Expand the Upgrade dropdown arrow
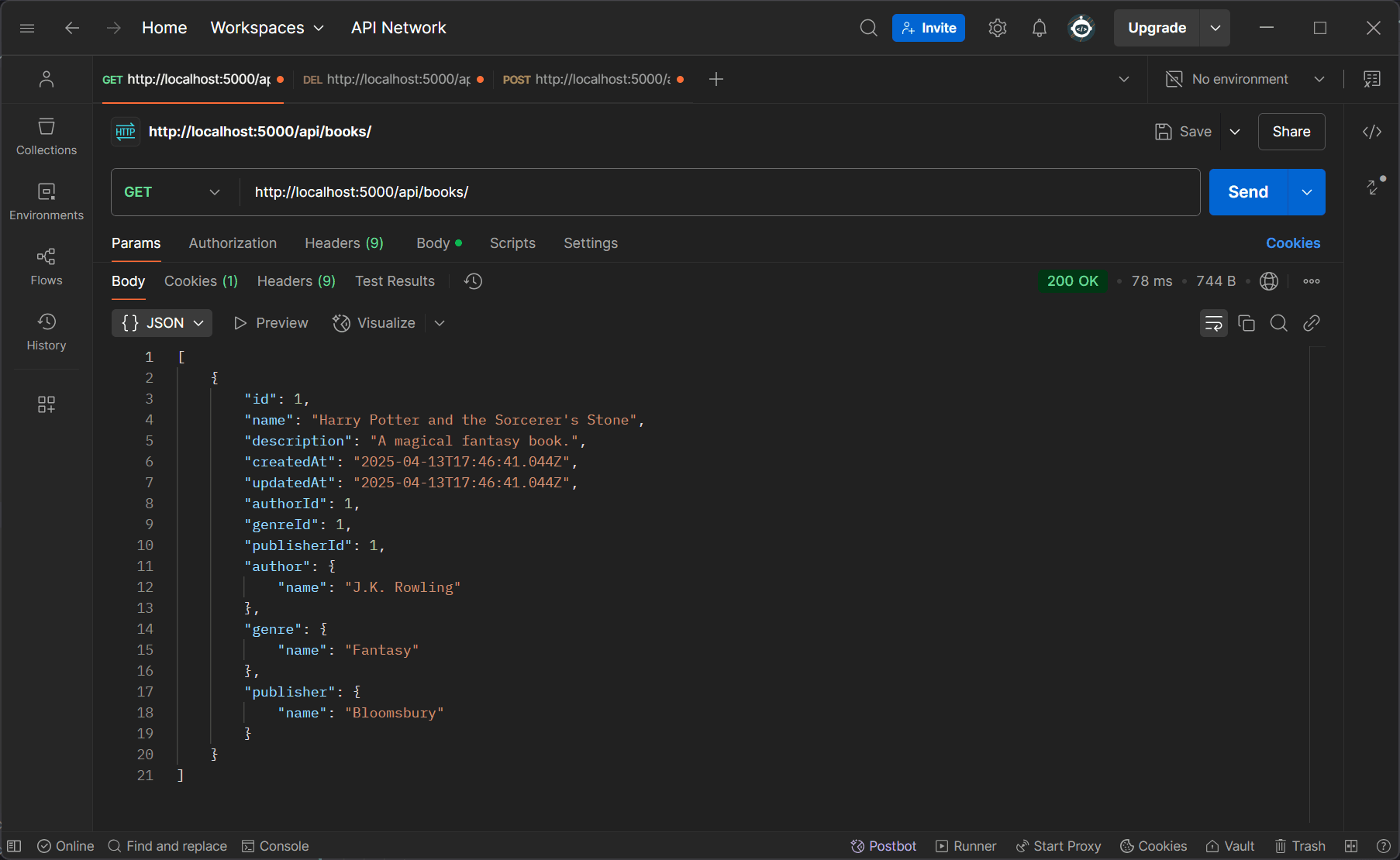The width and height of the screenshot is (1400, 860). (1215, 28)
